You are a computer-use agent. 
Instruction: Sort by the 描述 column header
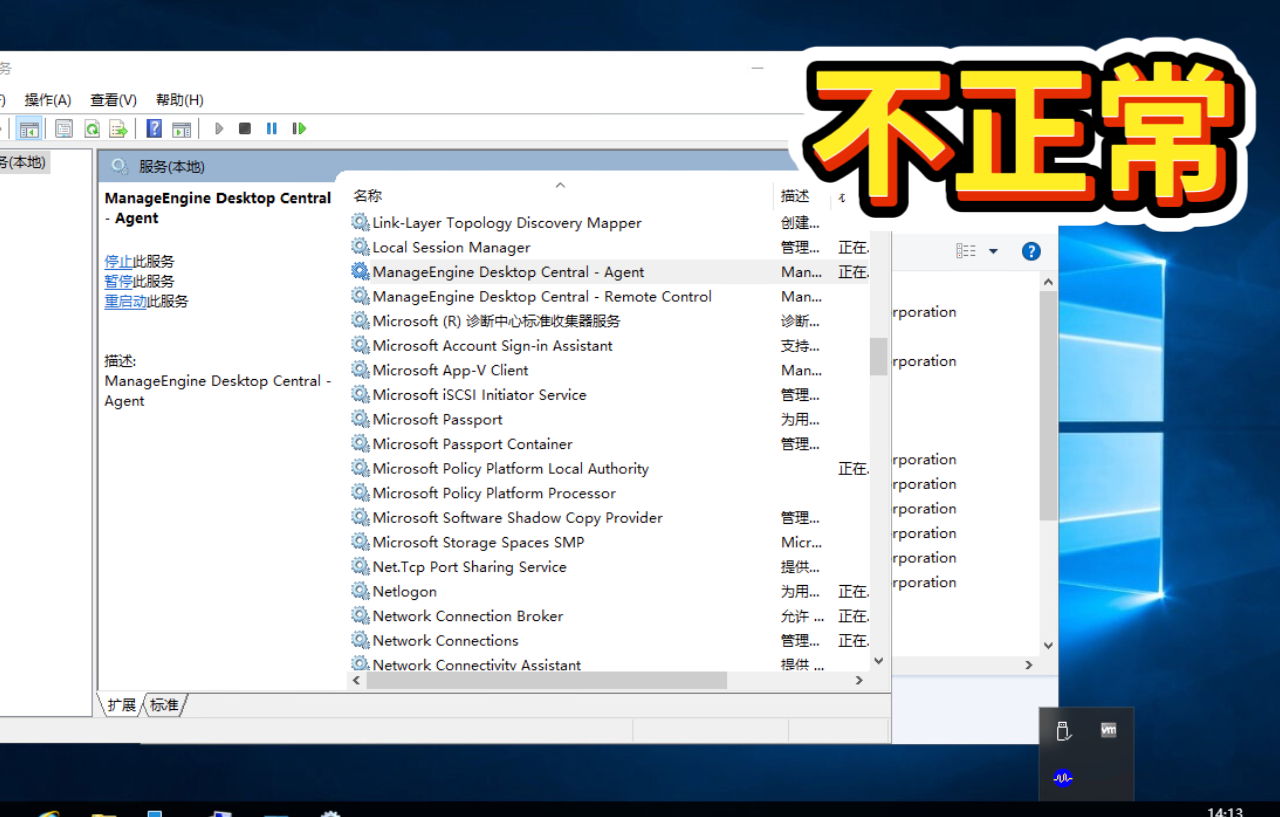point(795,196)
